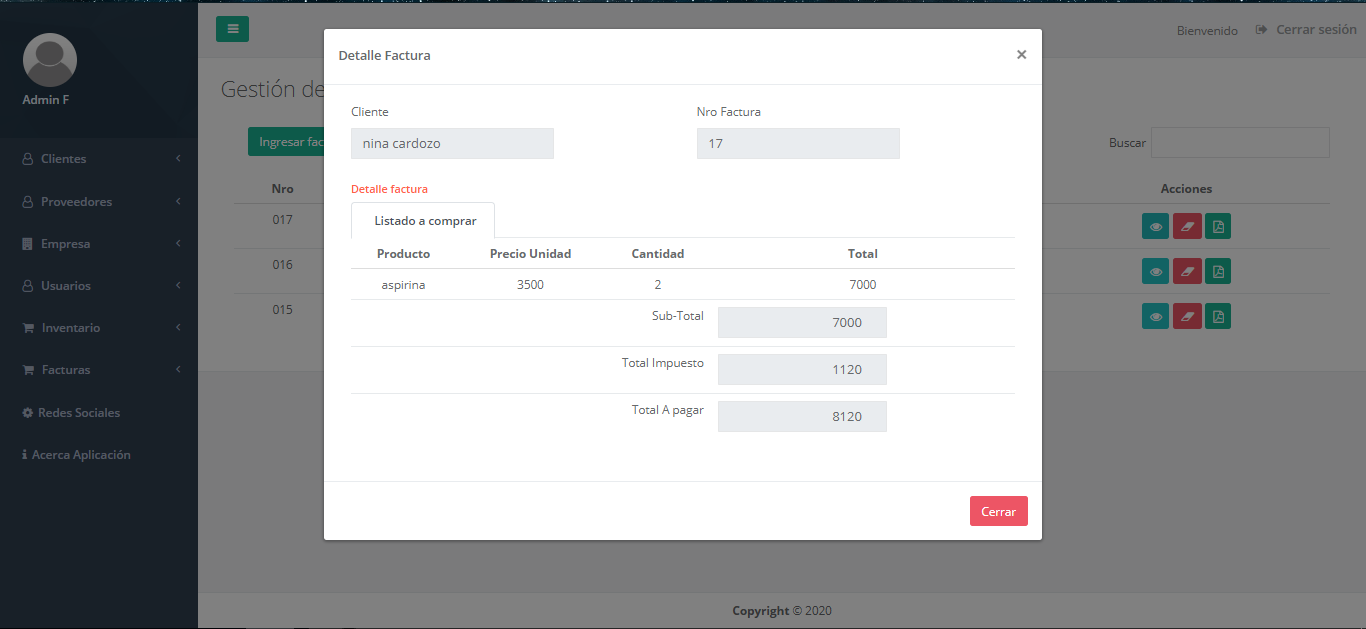View invoice 017 with the eye icon
This screenshot has width=1366, height=629.
click(1155, 226)
